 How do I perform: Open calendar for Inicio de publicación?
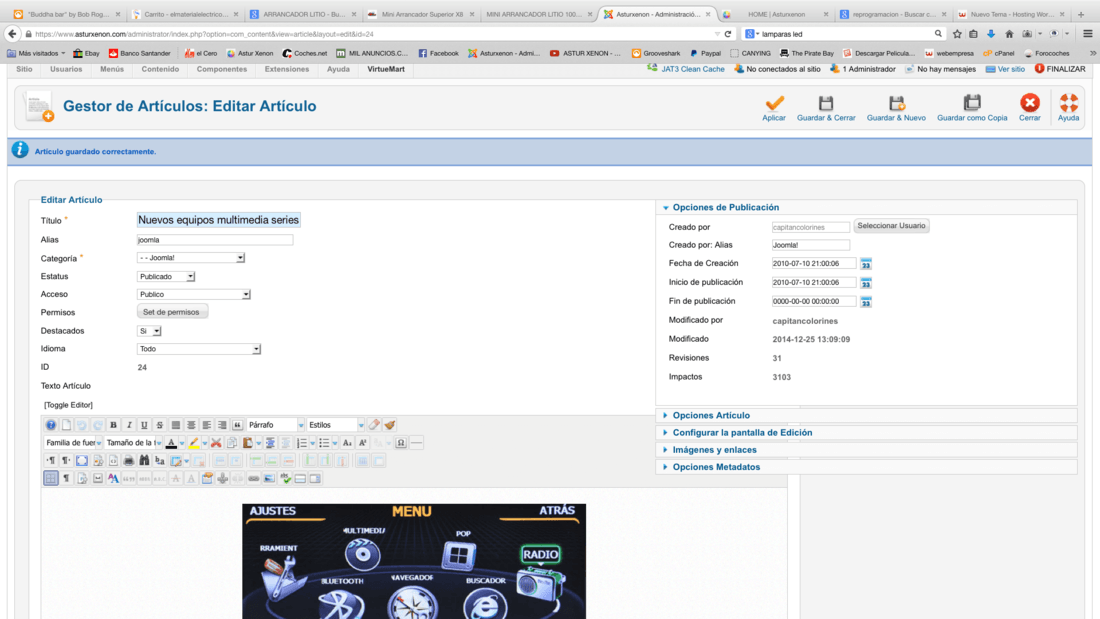[866, 283]
